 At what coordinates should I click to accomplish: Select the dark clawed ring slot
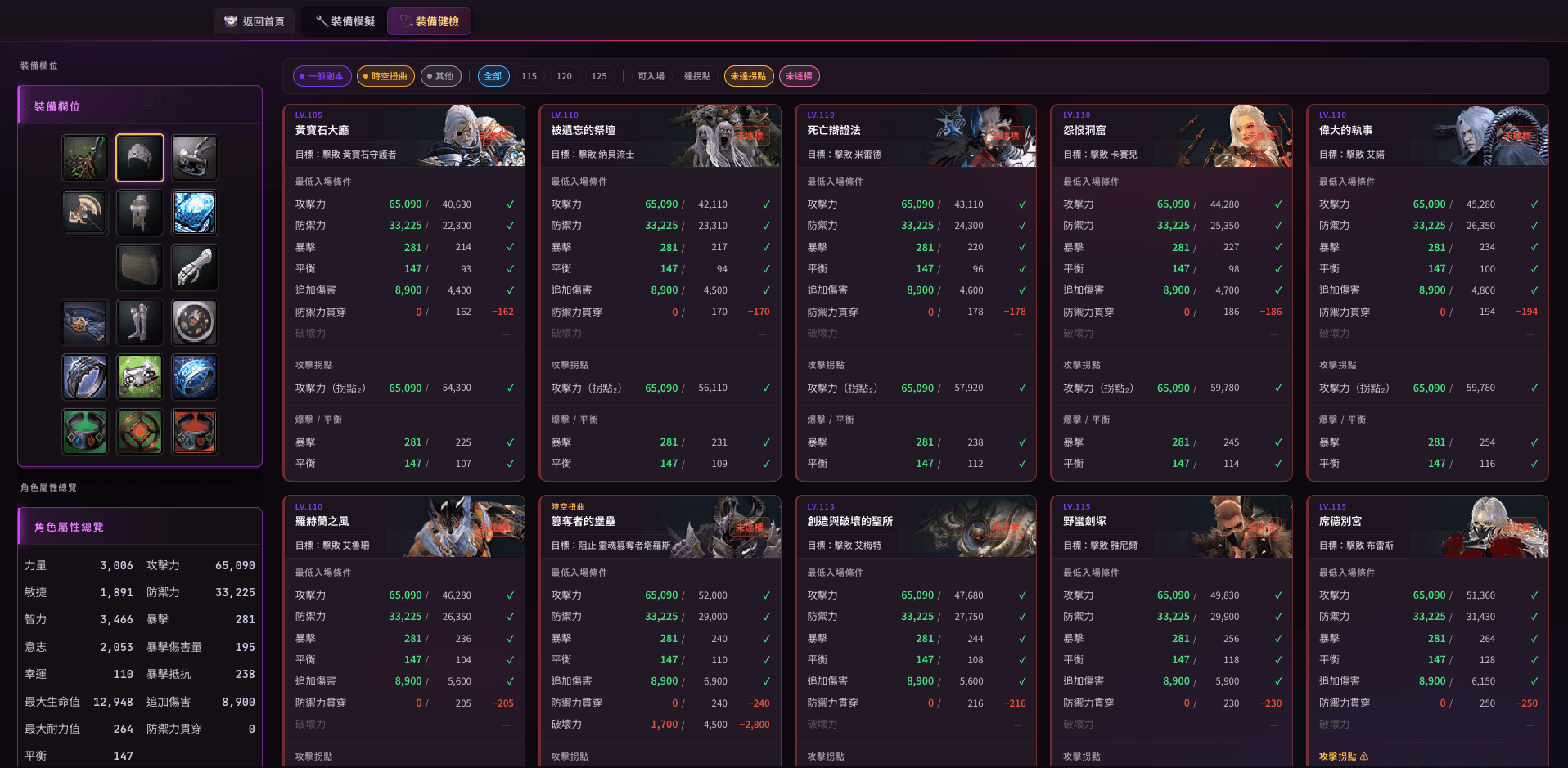click(x=85, y=377)
